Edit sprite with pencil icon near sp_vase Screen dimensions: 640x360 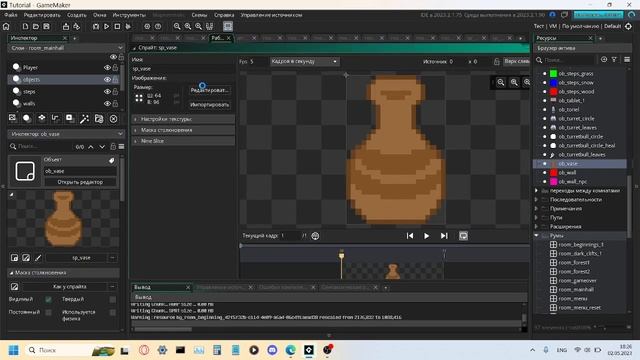pos(38,258)
